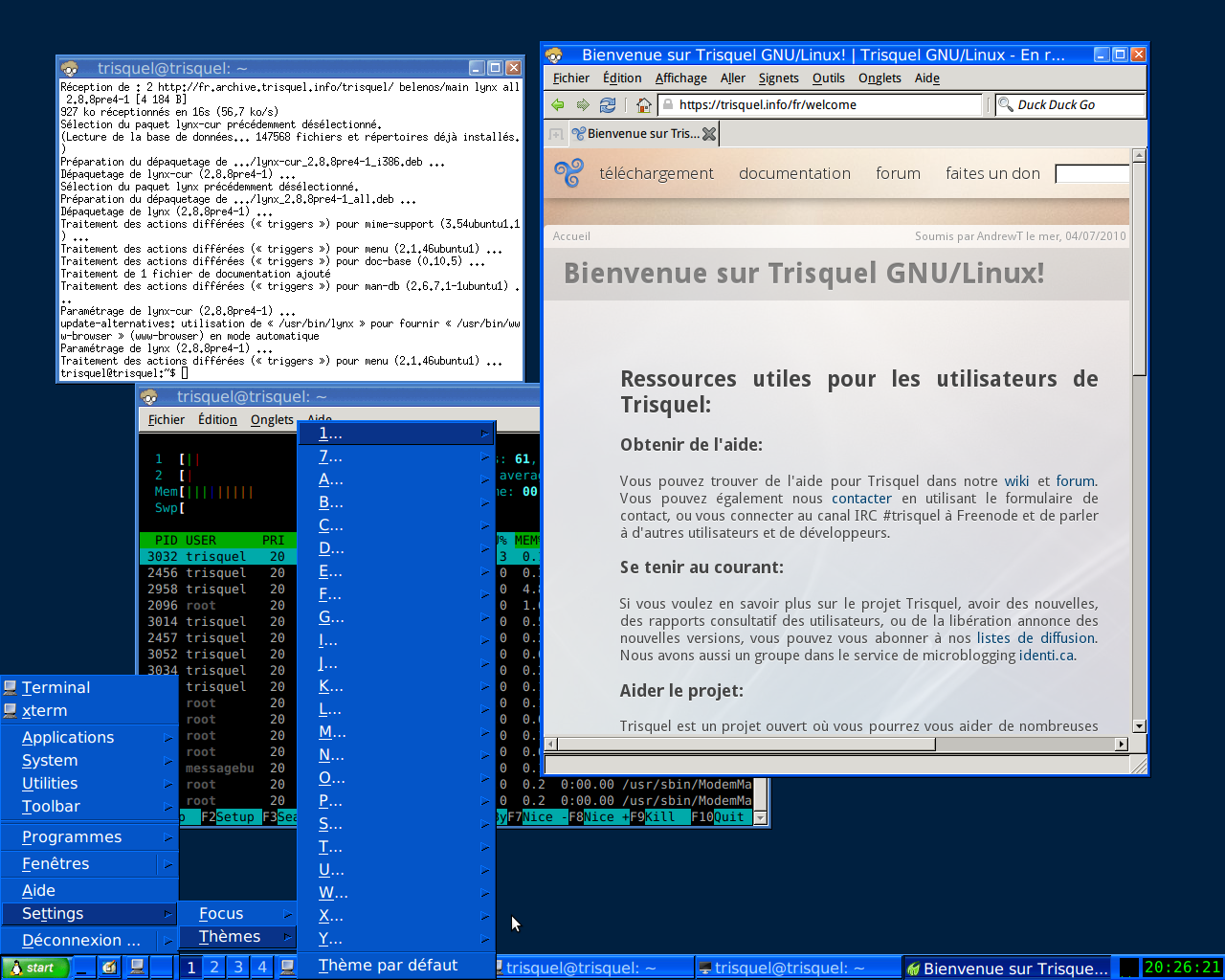
Task: Switch to workspace 3 in the pager
Action: [x=238, y=968]
